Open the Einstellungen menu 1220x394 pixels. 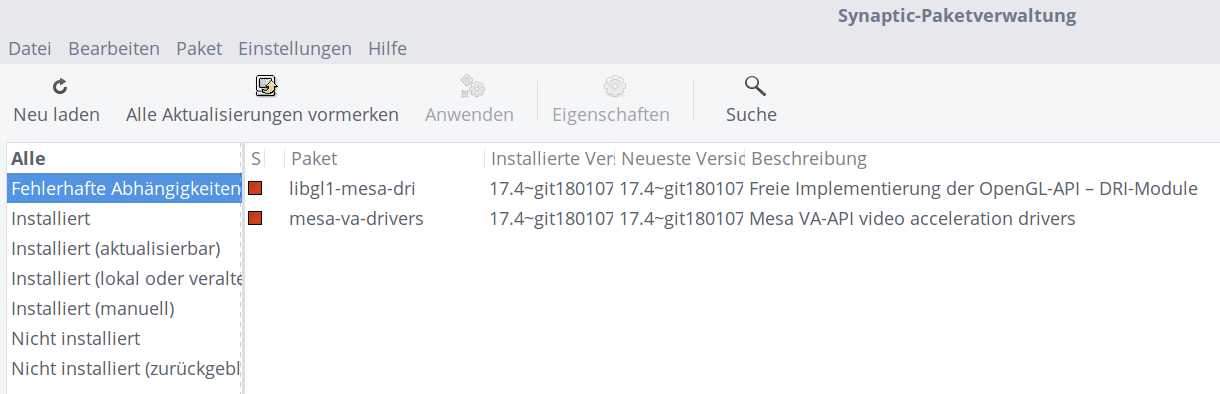295,48
